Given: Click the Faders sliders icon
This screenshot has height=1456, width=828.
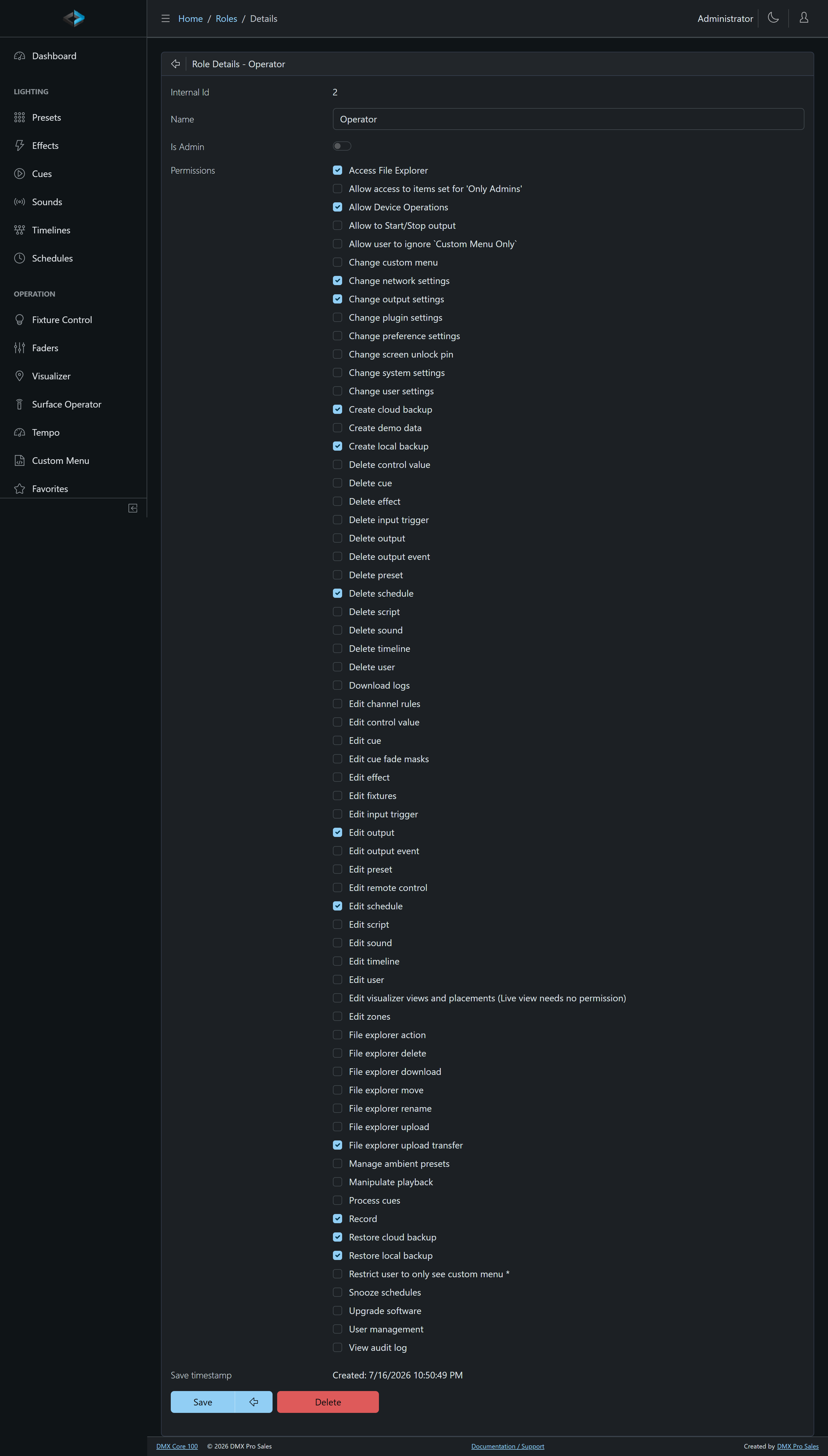Looking at the screenshot, I should (19, 348).
